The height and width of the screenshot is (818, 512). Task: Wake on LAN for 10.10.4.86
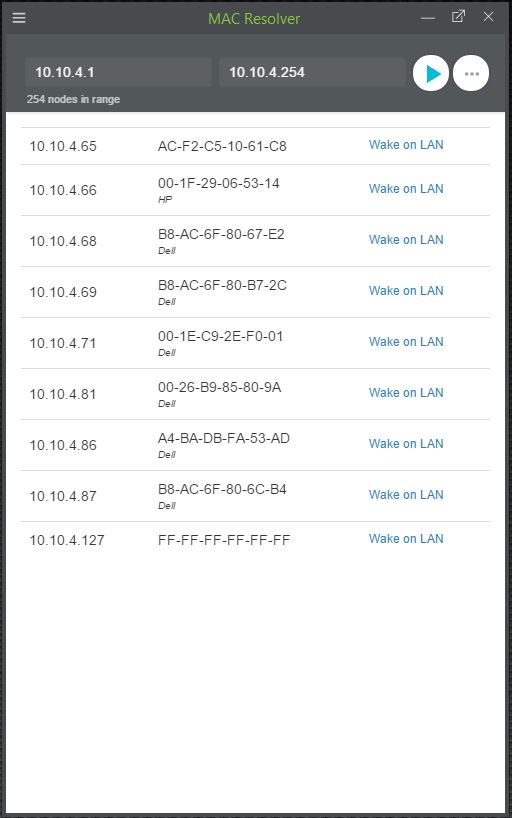click(406, 443)
